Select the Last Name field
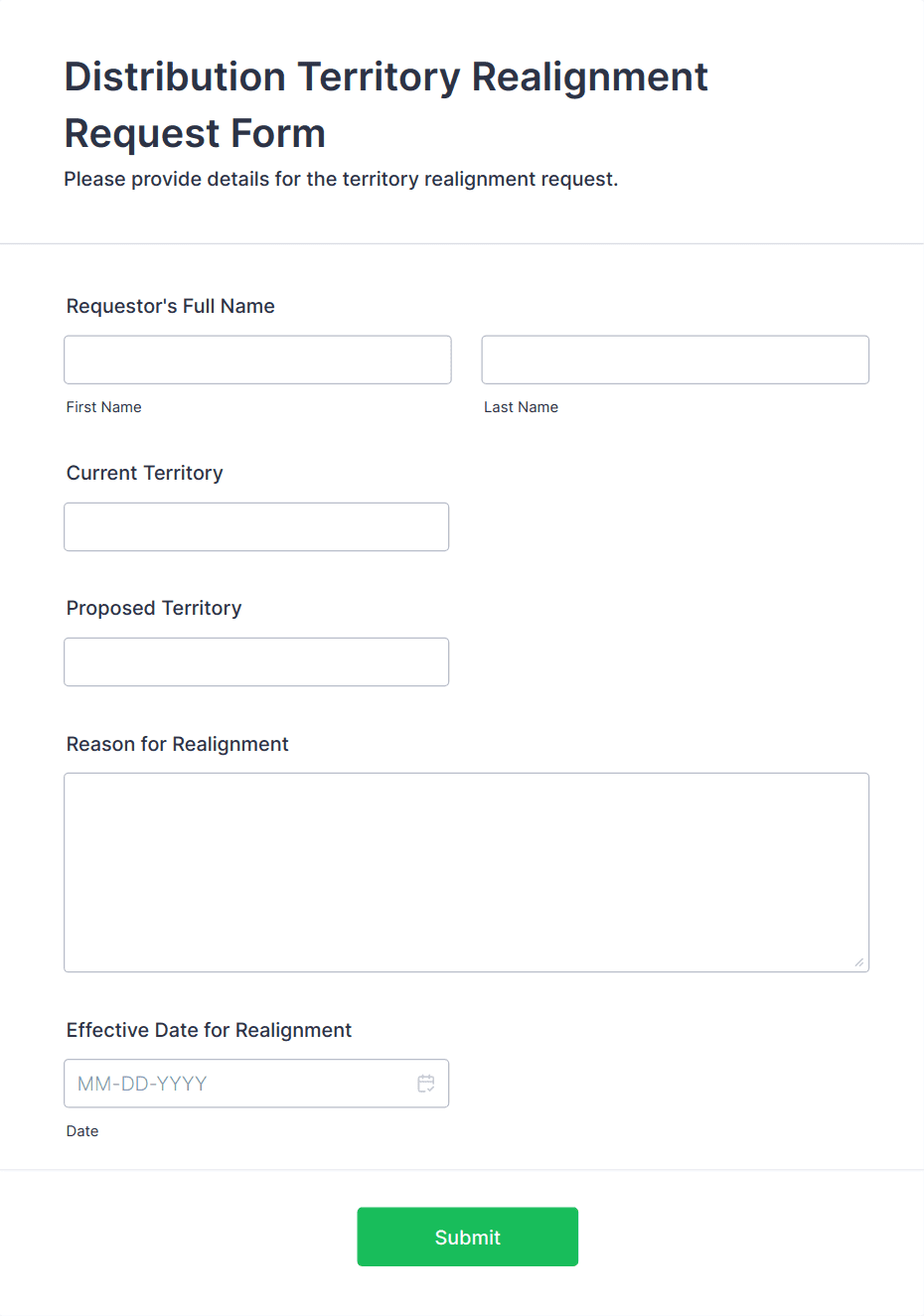 click(675, 360)
